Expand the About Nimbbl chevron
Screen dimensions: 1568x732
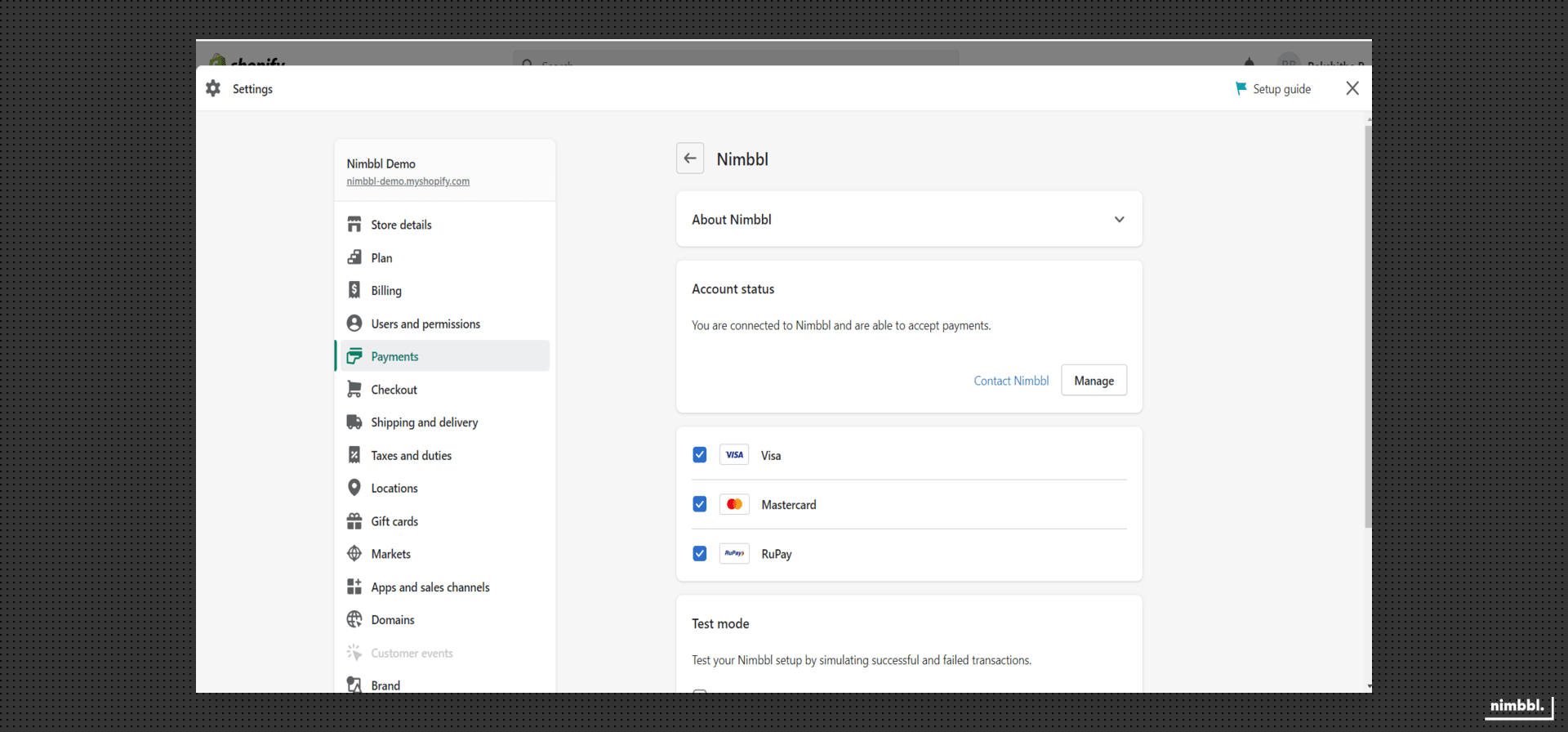click(x=1119, y=220)
